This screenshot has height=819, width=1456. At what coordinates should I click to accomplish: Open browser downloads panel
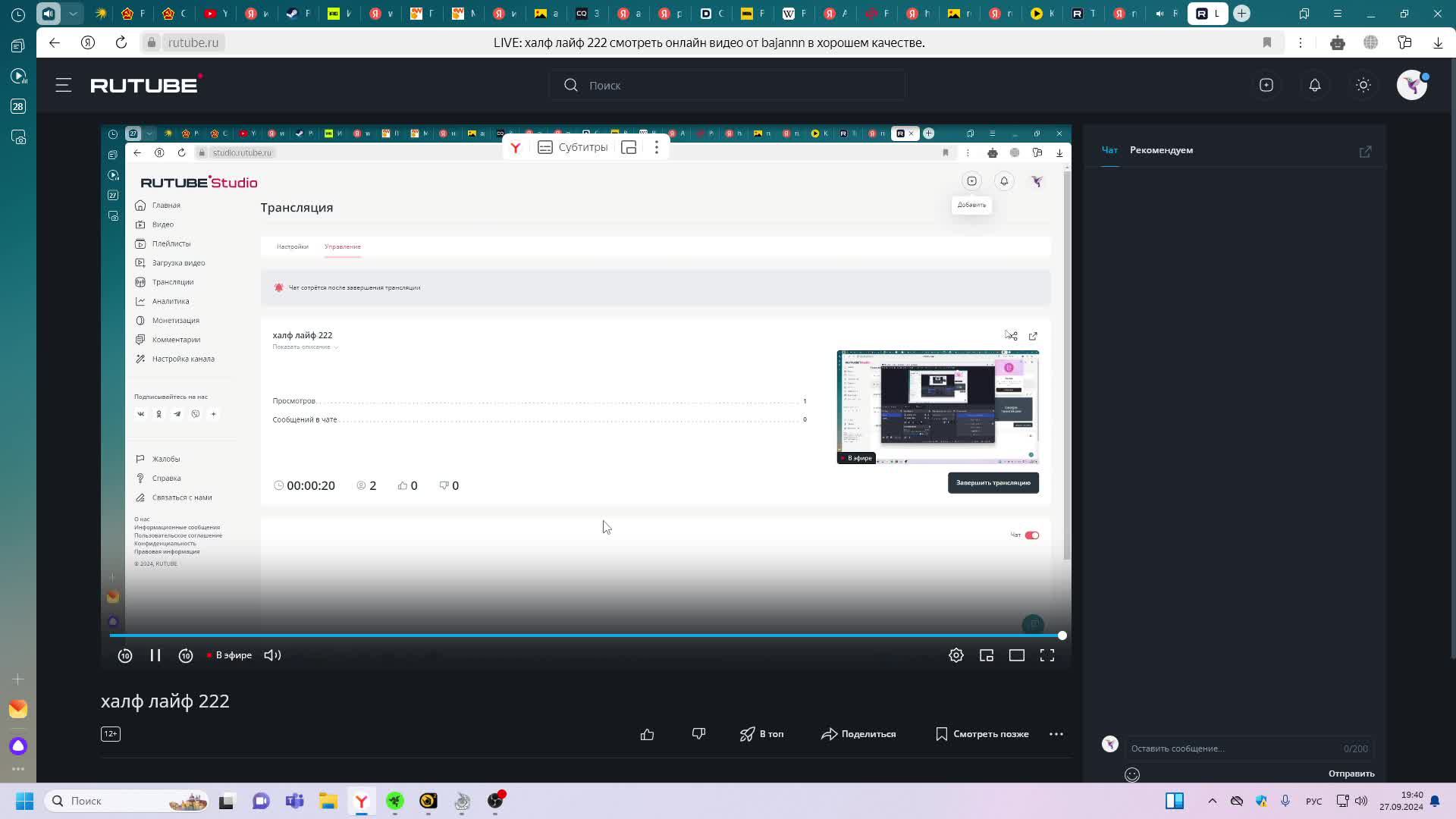[1438, 42]
